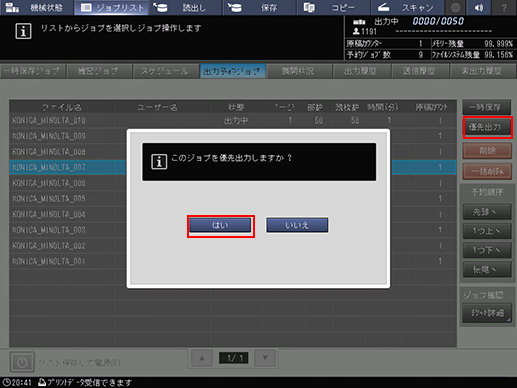The image size is (517, 388).
Task: Click the power off icon button
Action: coord(22,362)
